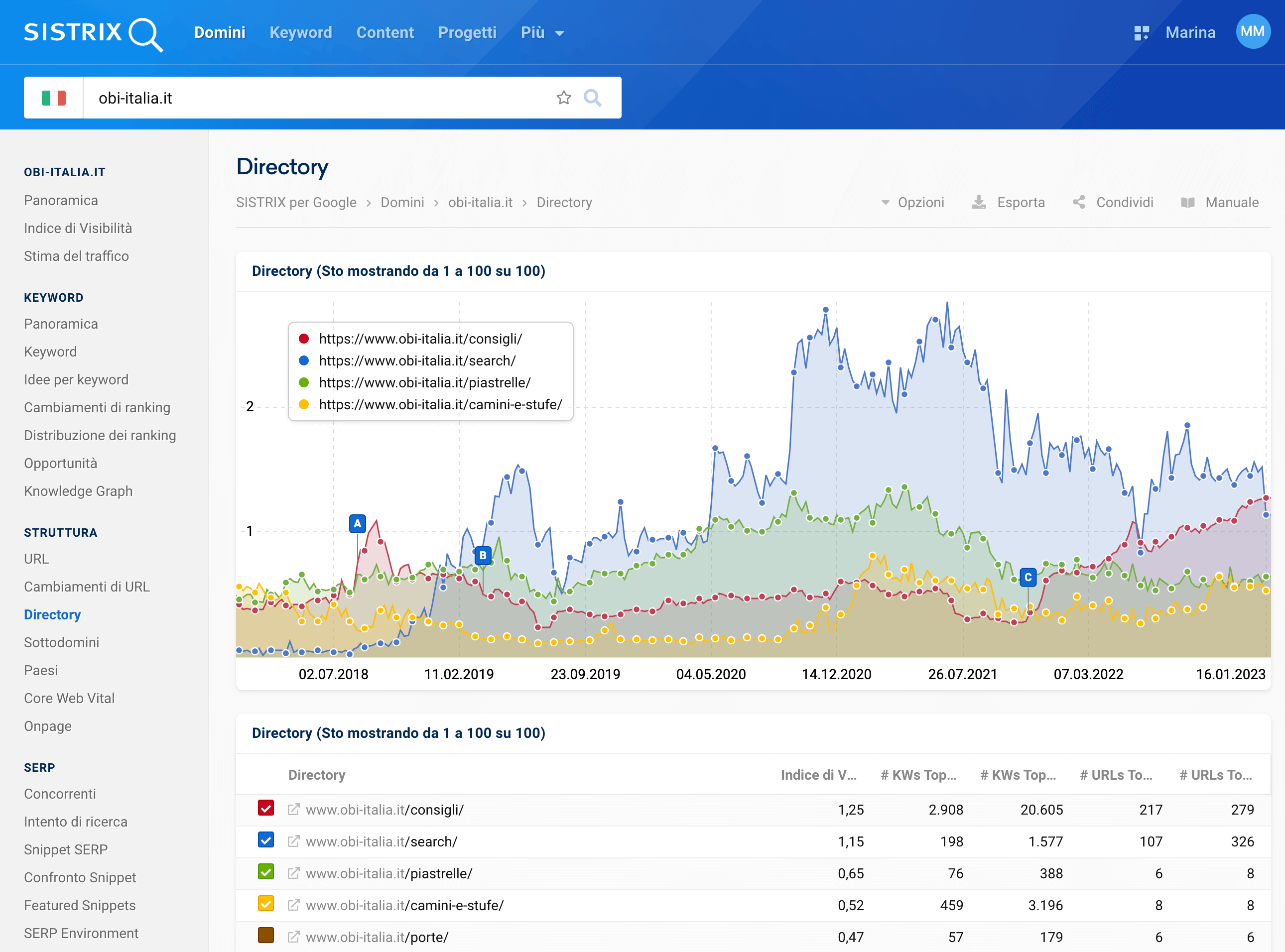Open Idee per keyword in sidebar
Image resolution: width=1285 pixels, height=952 pixels.
tap(76, 380)
